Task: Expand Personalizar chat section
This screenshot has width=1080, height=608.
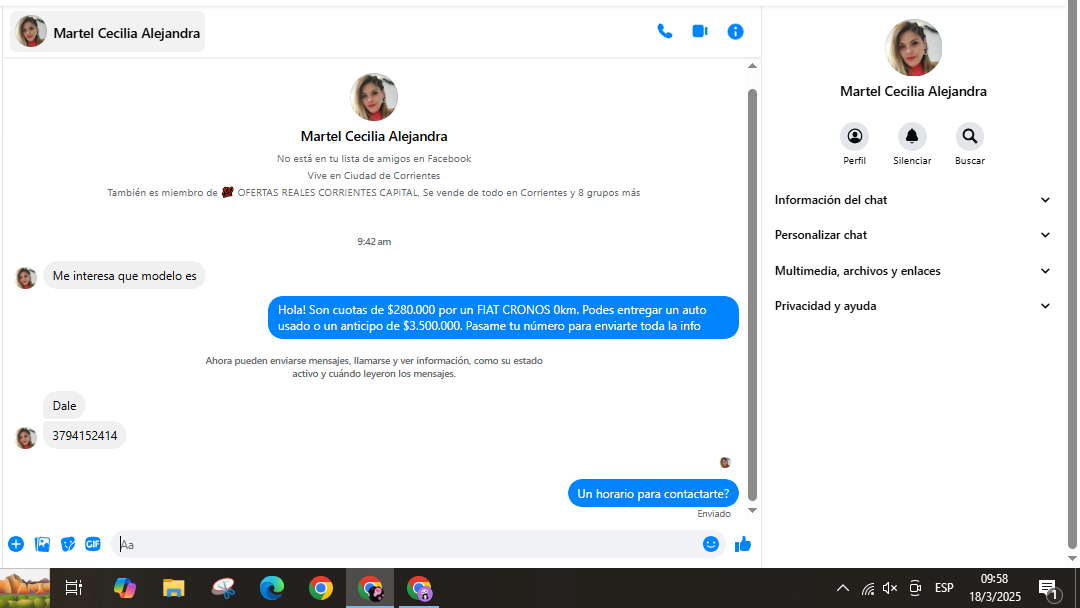Action: (912, 235)
